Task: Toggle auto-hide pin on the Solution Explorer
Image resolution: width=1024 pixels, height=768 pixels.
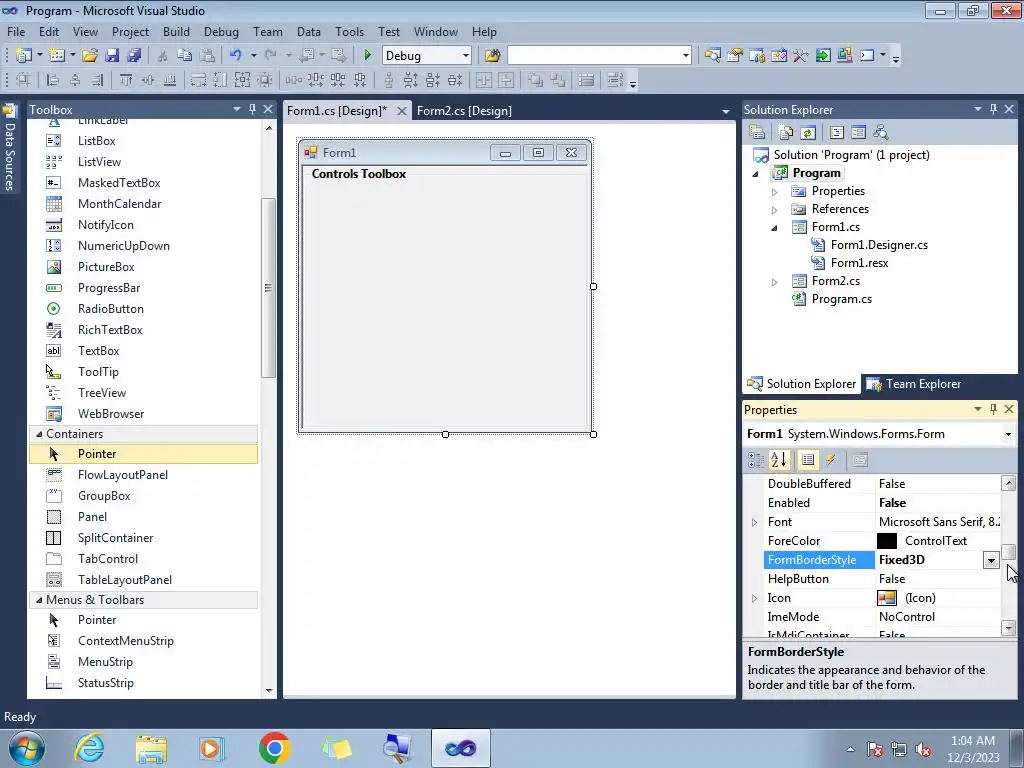Action: pyautogui.click(x=993, y=110)
